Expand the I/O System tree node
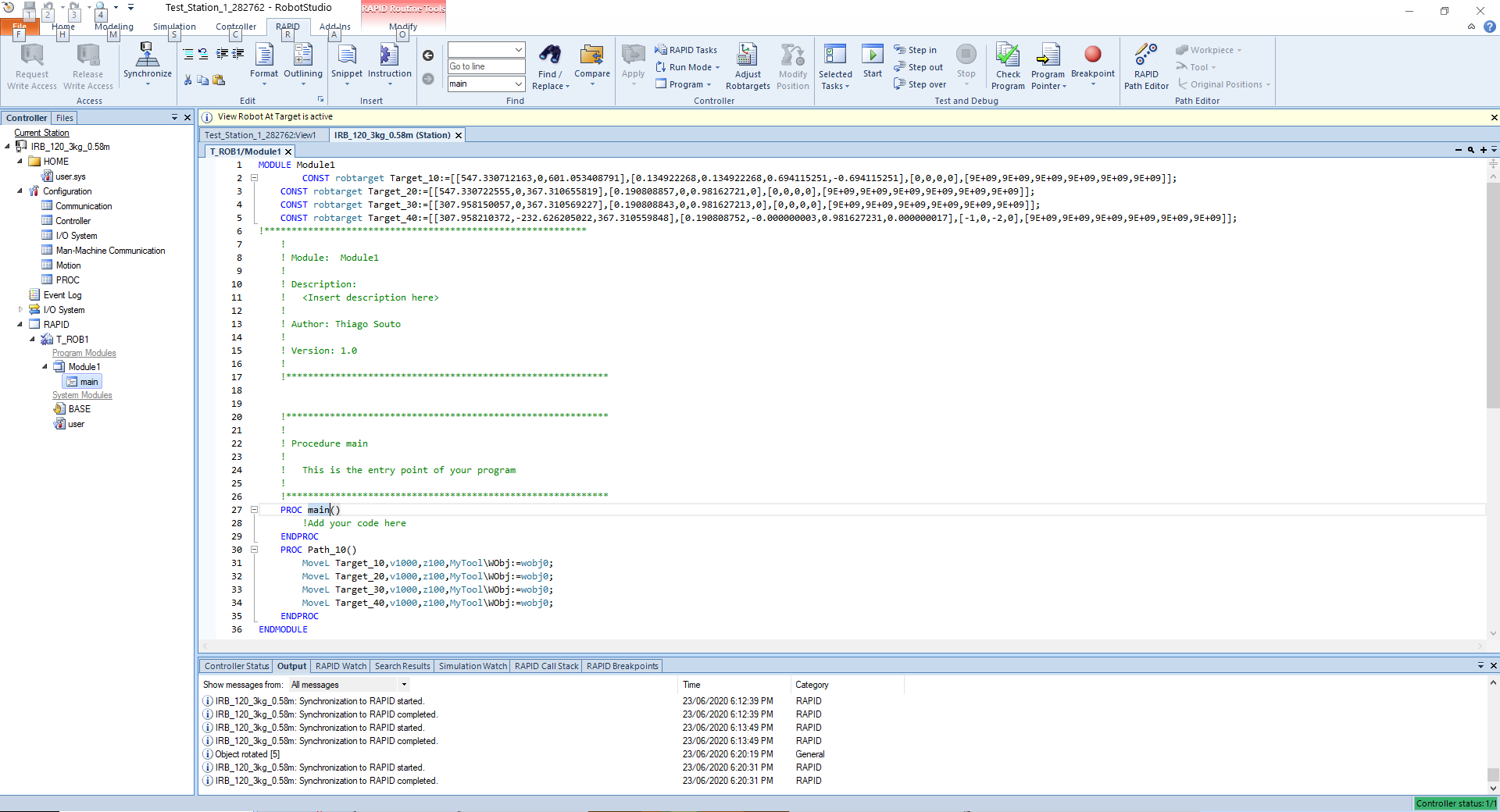This screenshot has height=812, width=1500. (20, 310)
